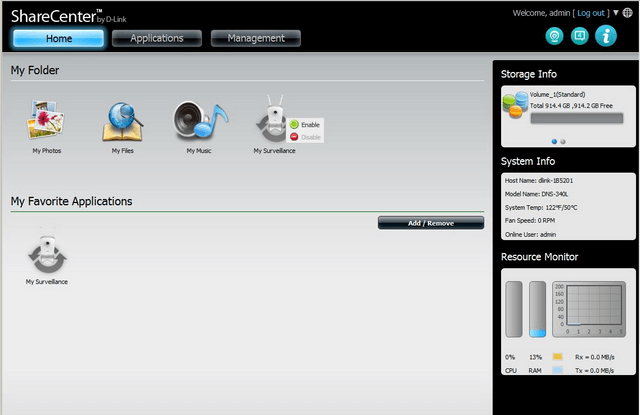Screen dimensions: 640x415
Task: Select the first blue pagination dot in Storage Info
Action: coord(554,142)
